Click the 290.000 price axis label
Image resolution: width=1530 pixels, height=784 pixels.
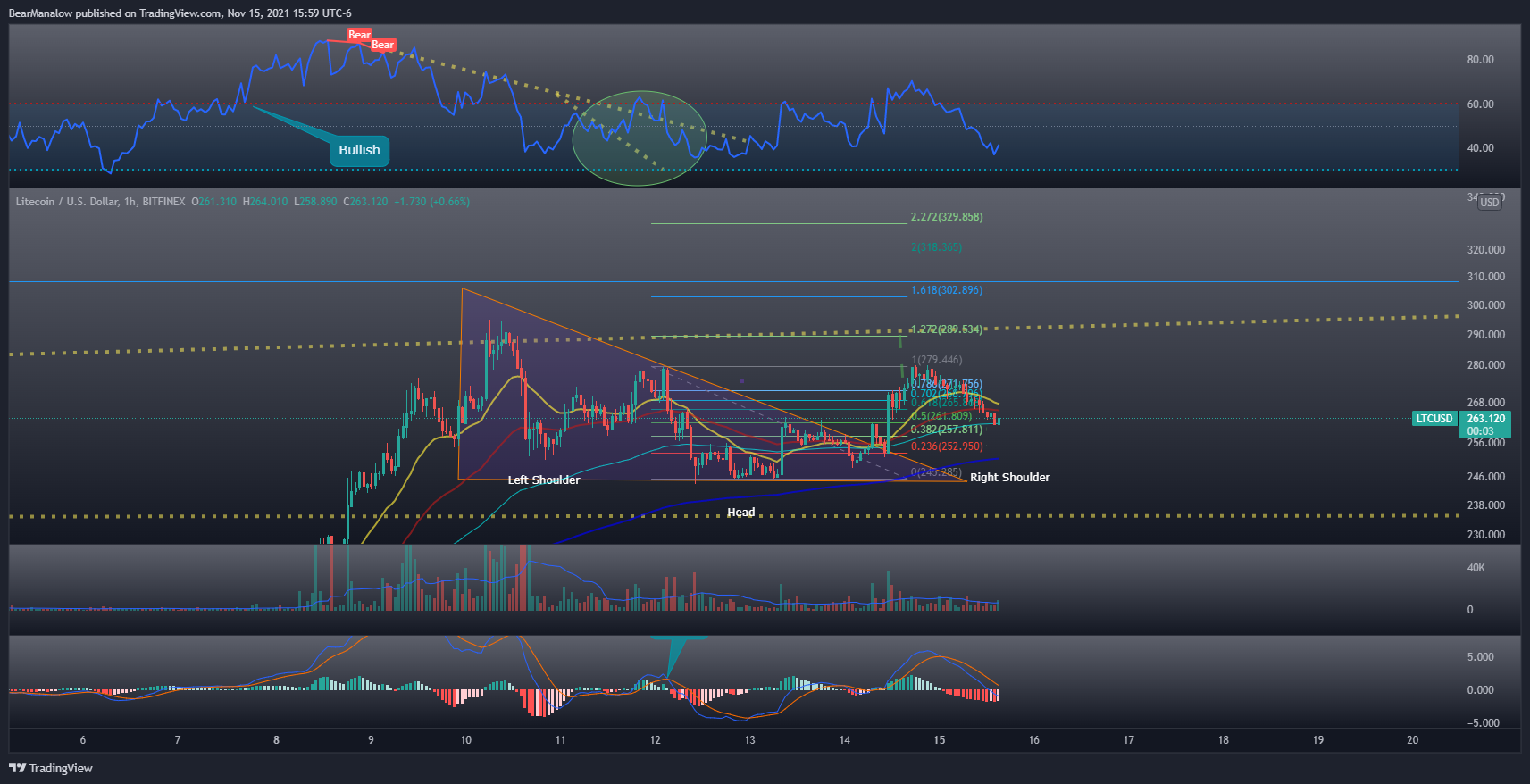pyautogui.click(x=1485, y=335)
